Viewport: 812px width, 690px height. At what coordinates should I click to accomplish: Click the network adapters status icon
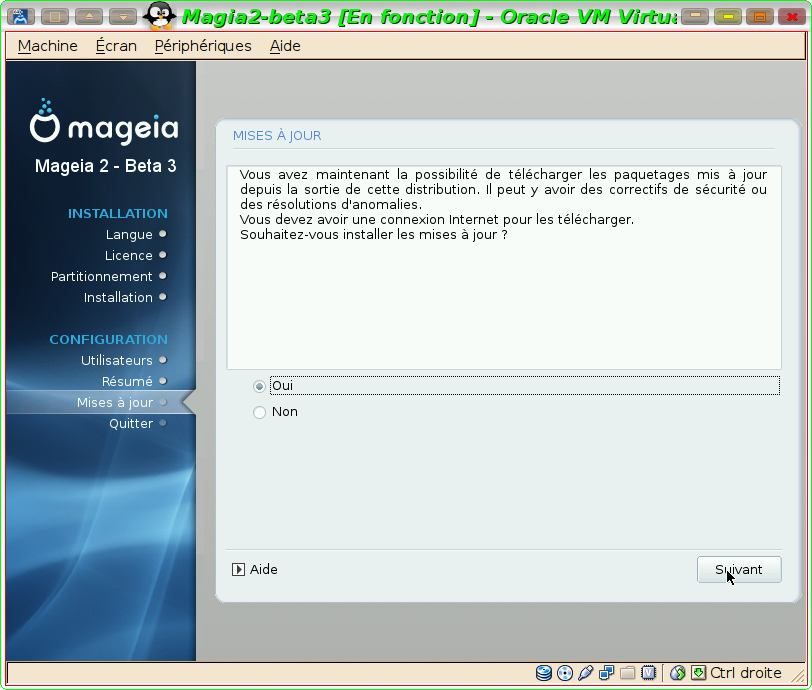click(x=606, y=673)
